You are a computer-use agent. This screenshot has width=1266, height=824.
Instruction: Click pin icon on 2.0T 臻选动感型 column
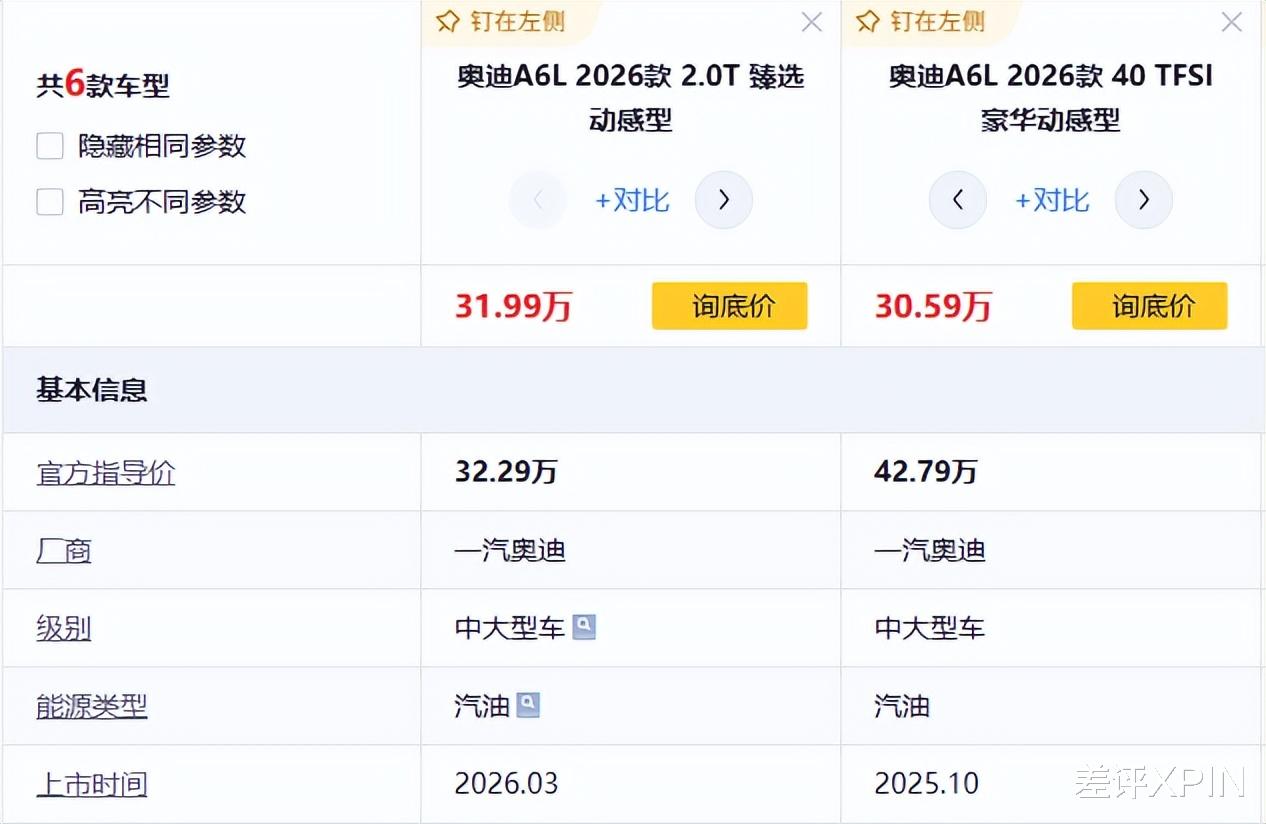pos(448,21)
